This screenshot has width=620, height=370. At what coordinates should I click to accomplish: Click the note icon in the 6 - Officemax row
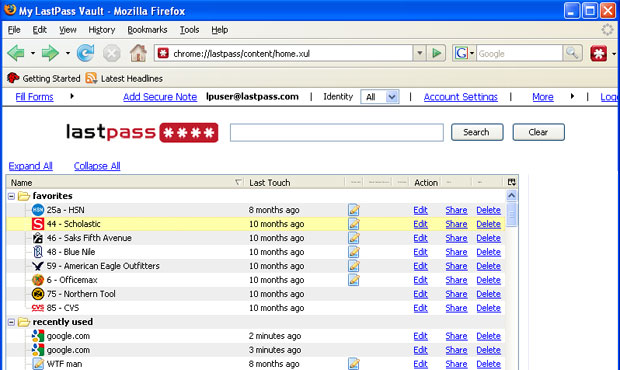click(354, 280)
